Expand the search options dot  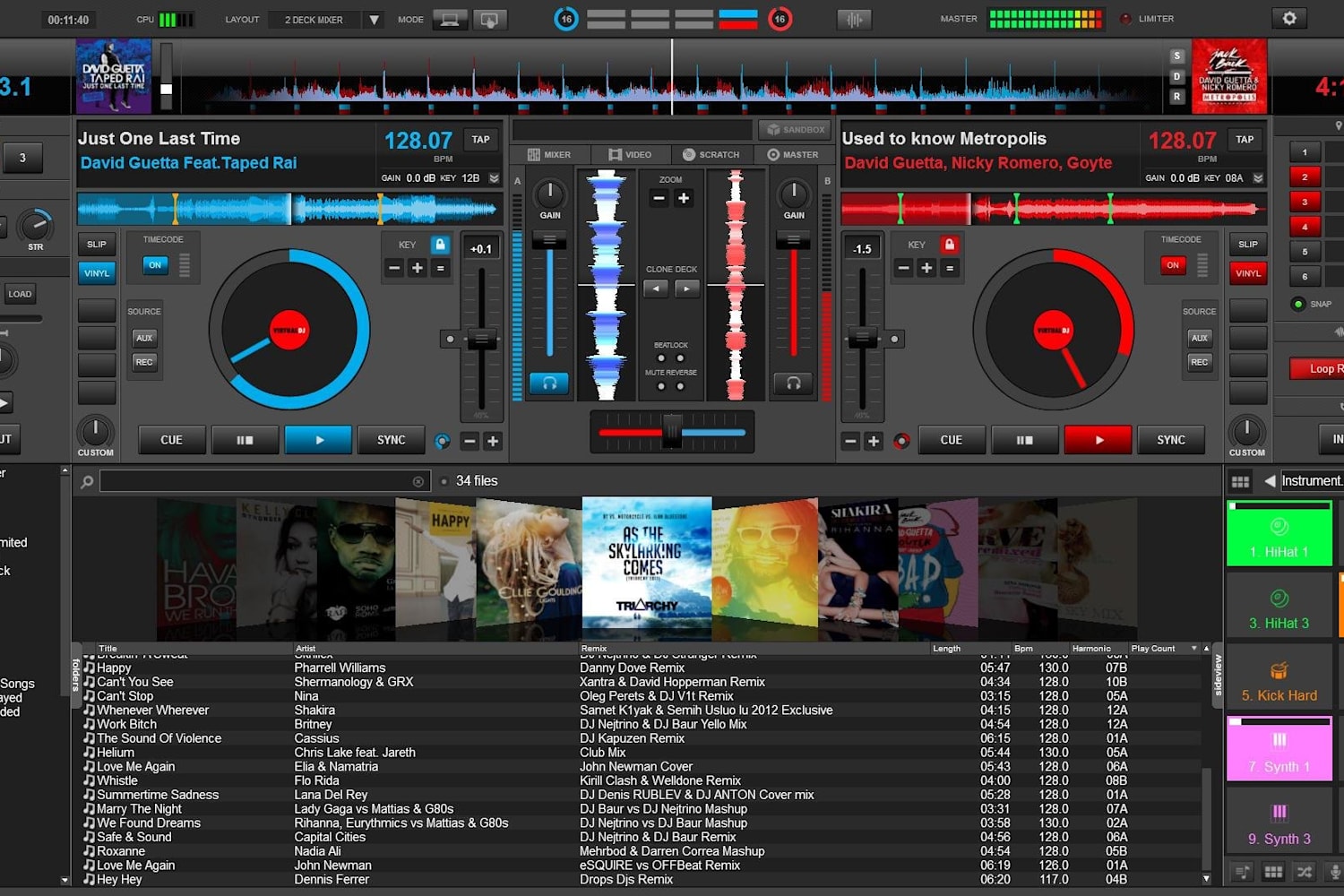coord(444,482)
